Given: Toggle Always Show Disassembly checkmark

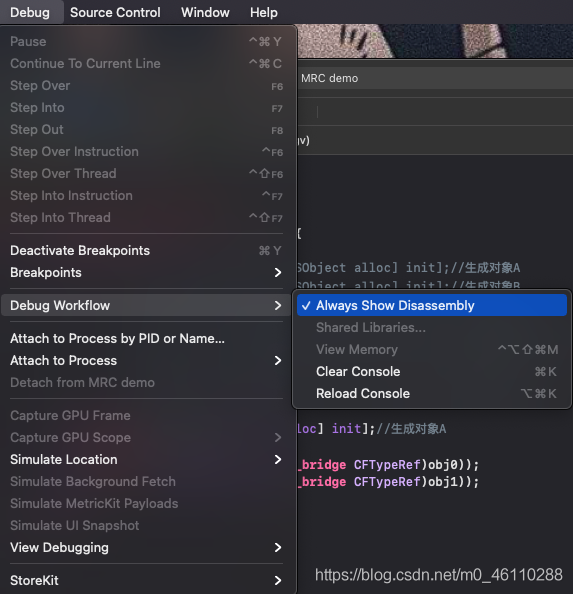Looking at the screenshot, I should pos(306,306).
